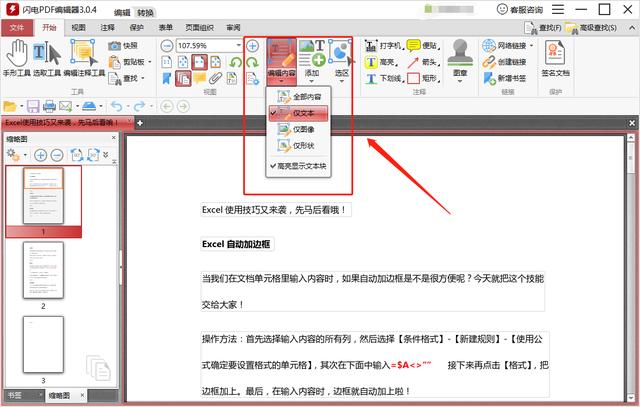Select 'Images only' (仅图像) edit mode
Screen dimensions: 640x407
[x=298, y=129]
